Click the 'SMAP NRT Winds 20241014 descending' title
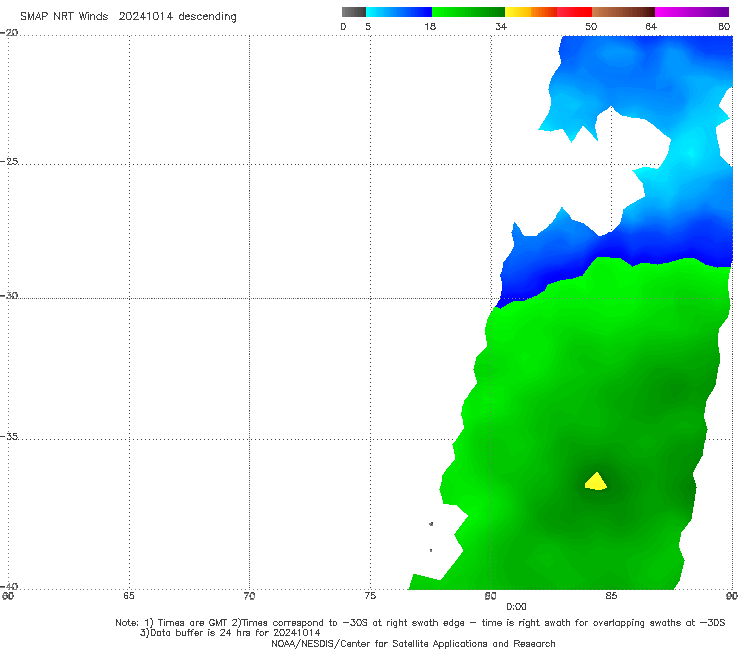740x650 pixels. click(128, 17)
